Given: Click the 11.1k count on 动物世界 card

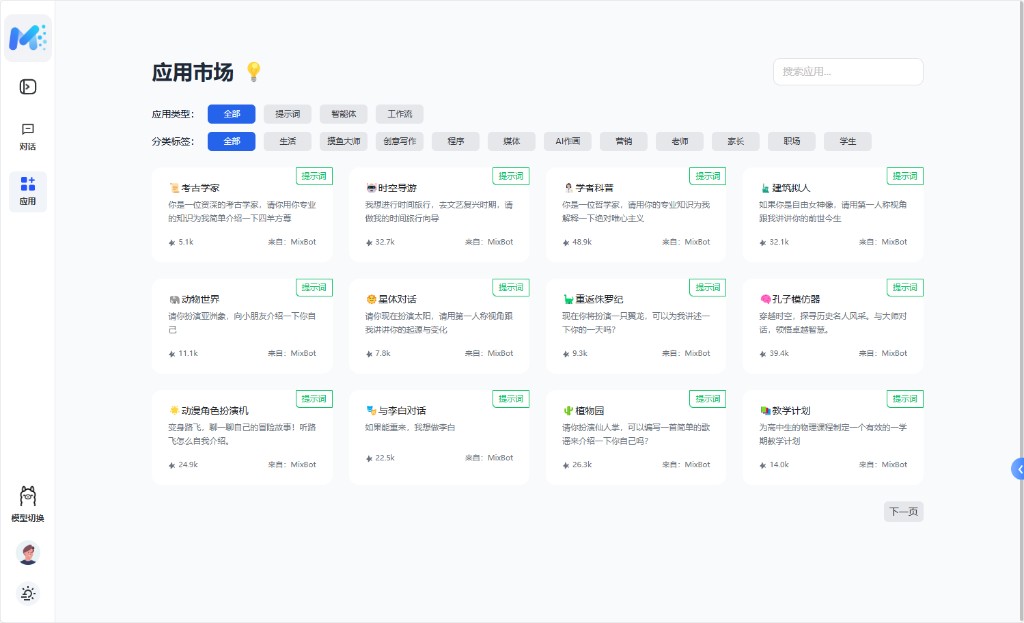Looking at the screenshot, I should [x=188, y=354].
